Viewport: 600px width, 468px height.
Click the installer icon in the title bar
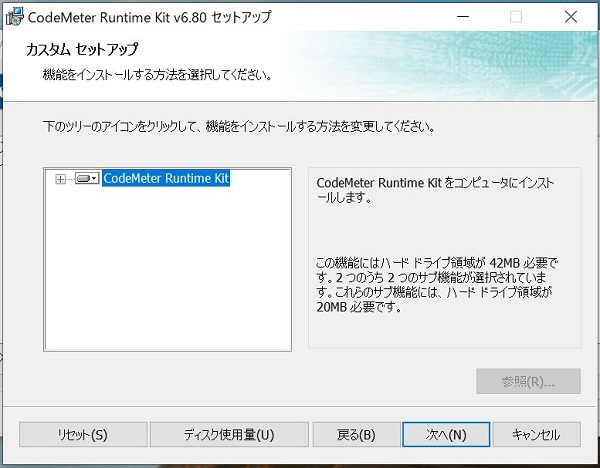click(x=15, y=17)
